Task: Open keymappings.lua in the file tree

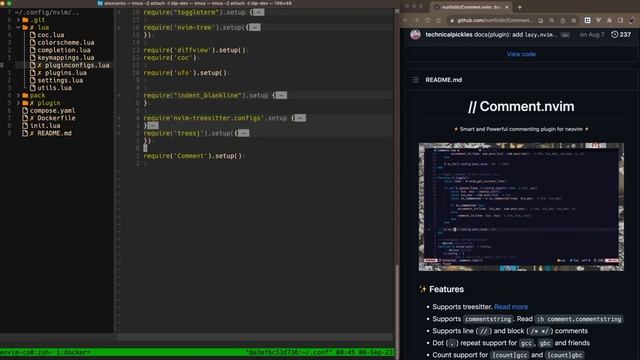Action: [66, 58]
